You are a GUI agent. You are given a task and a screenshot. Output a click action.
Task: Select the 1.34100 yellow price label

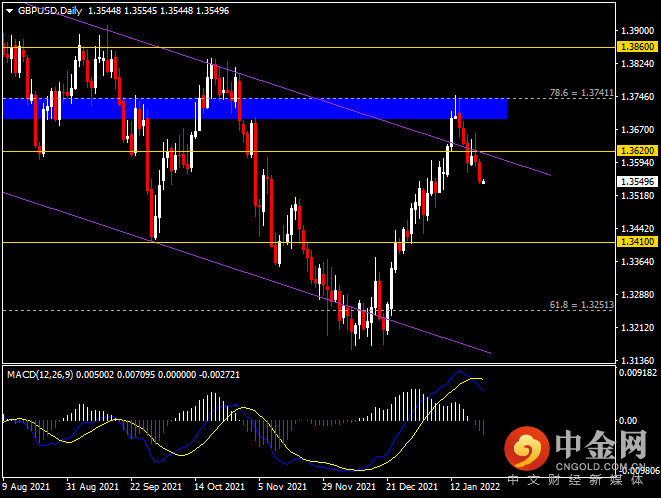pyautogui.click(x=637, y=242)
